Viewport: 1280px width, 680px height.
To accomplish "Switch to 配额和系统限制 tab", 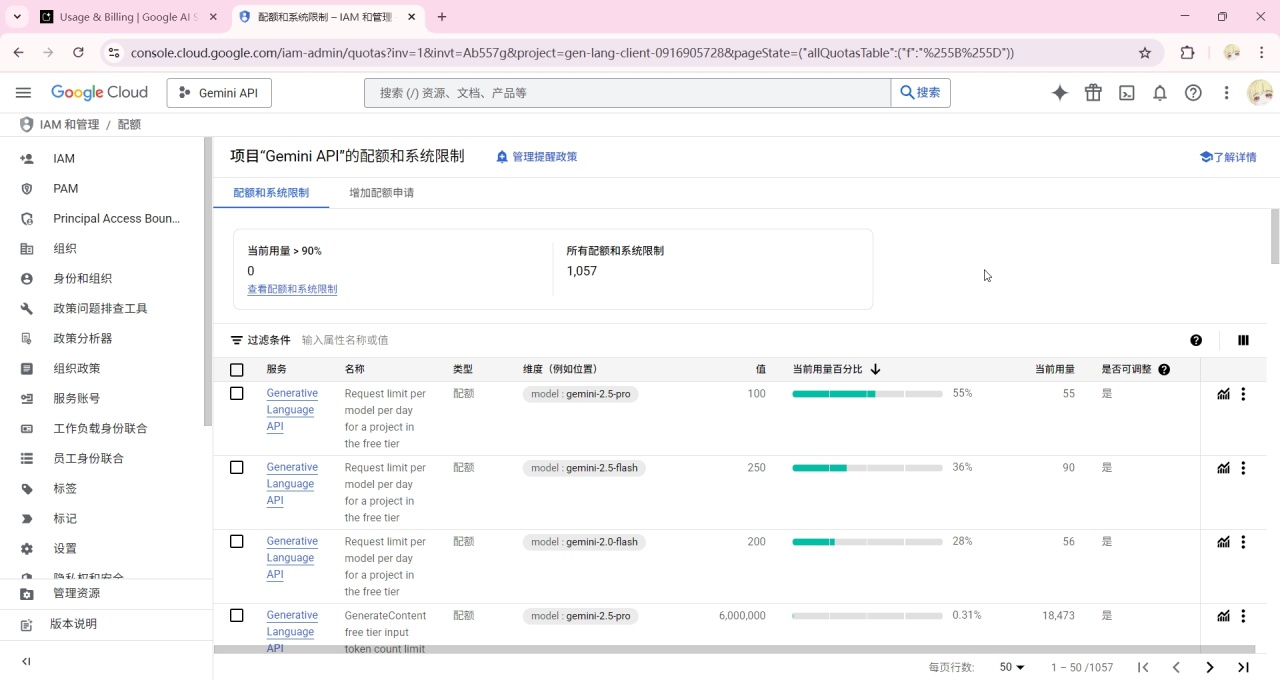I will point(271,193).
